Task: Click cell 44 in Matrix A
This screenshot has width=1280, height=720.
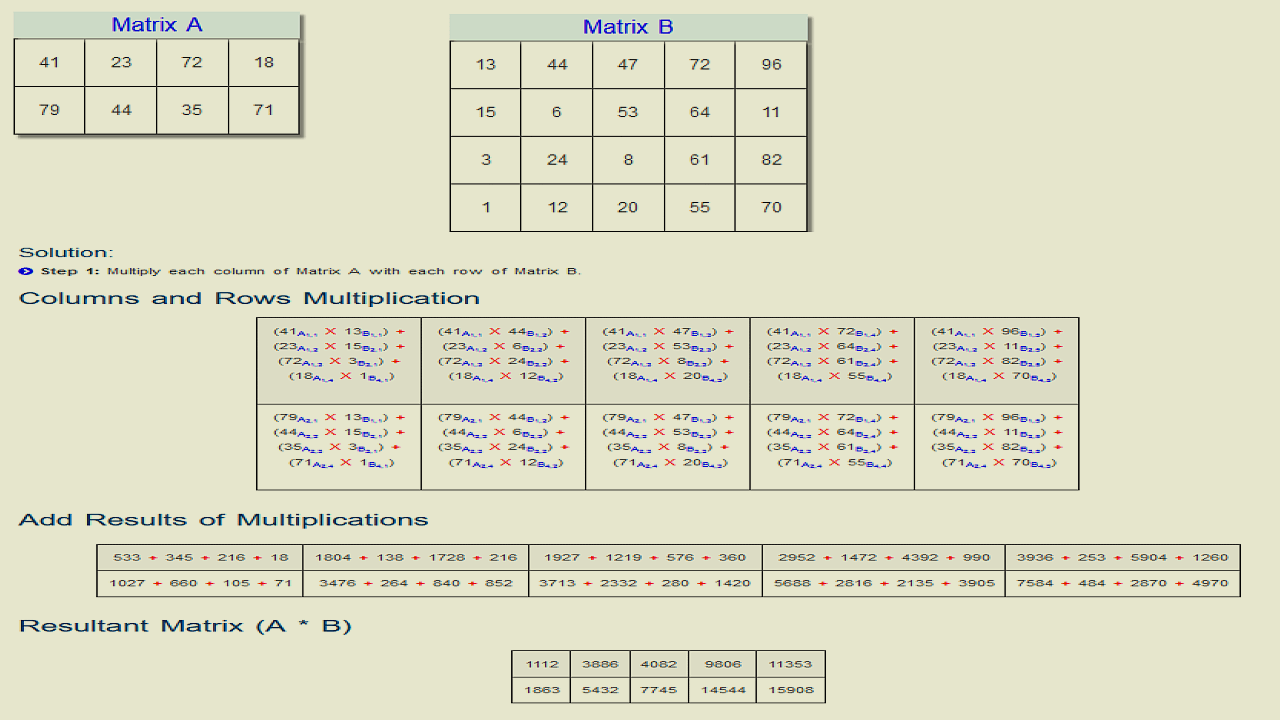Action: (x=121, y=110)
